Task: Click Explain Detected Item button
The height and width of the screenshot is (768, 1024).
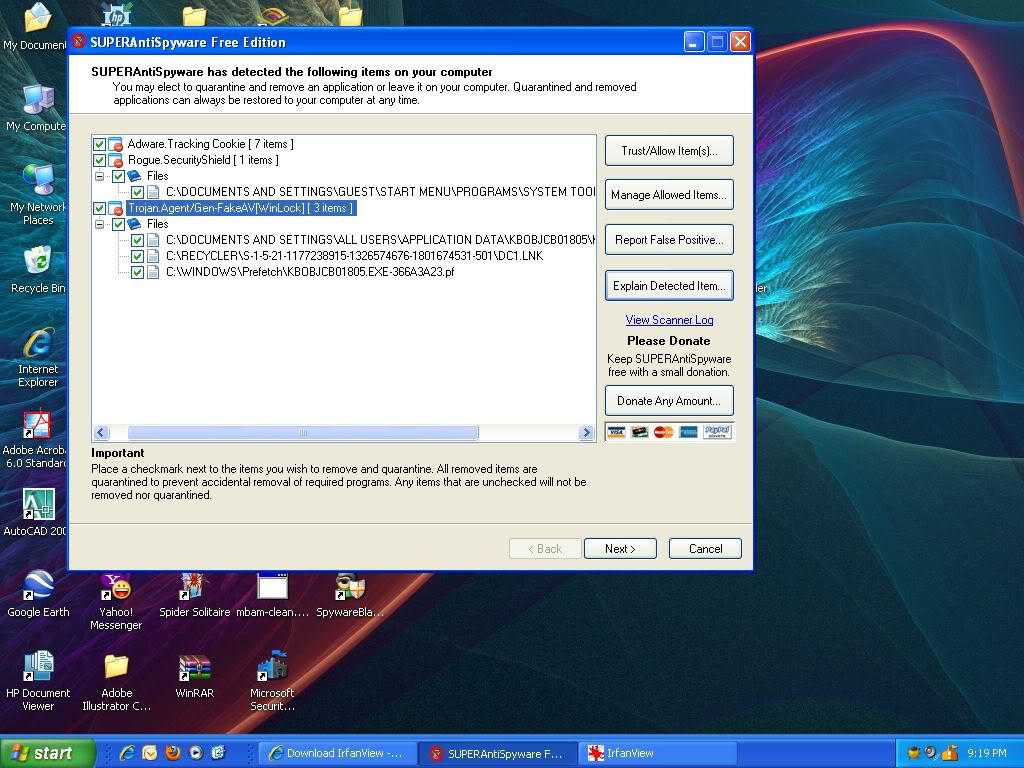Action: point(669,285)
